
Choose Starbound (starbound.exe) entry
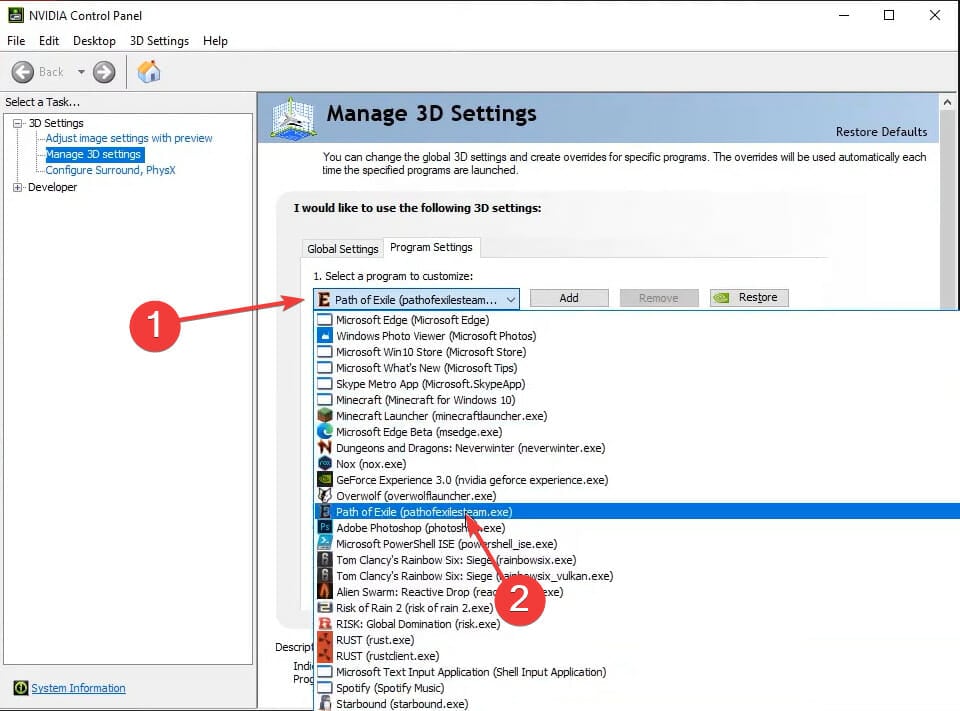pyautogui.click(x=637, y=704)
